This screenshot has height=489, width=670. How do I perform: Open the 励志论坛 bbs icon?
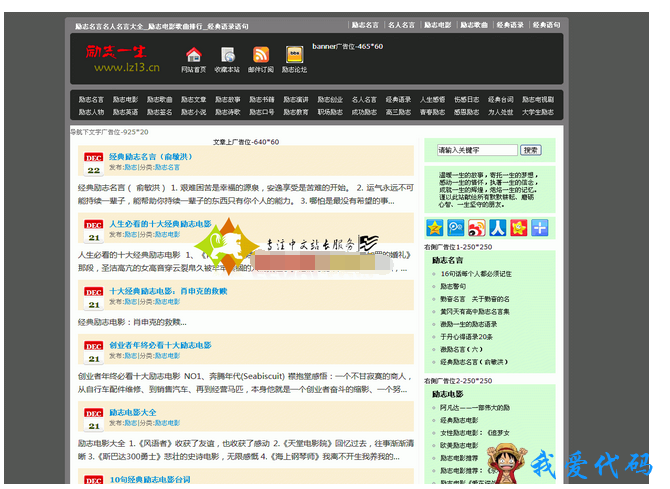[x=294, y=55]
